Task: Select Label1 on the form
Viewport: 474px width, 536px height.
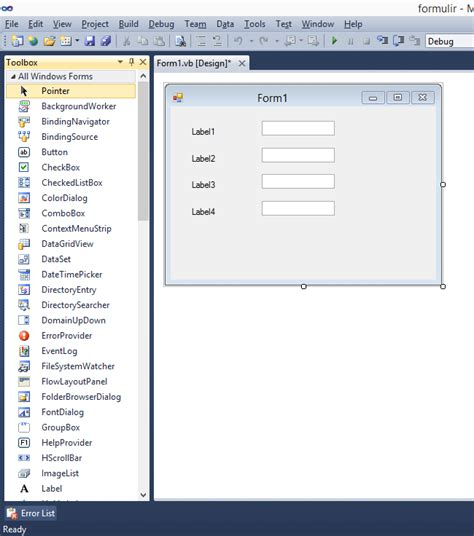Action: click(x=203, y=132)
